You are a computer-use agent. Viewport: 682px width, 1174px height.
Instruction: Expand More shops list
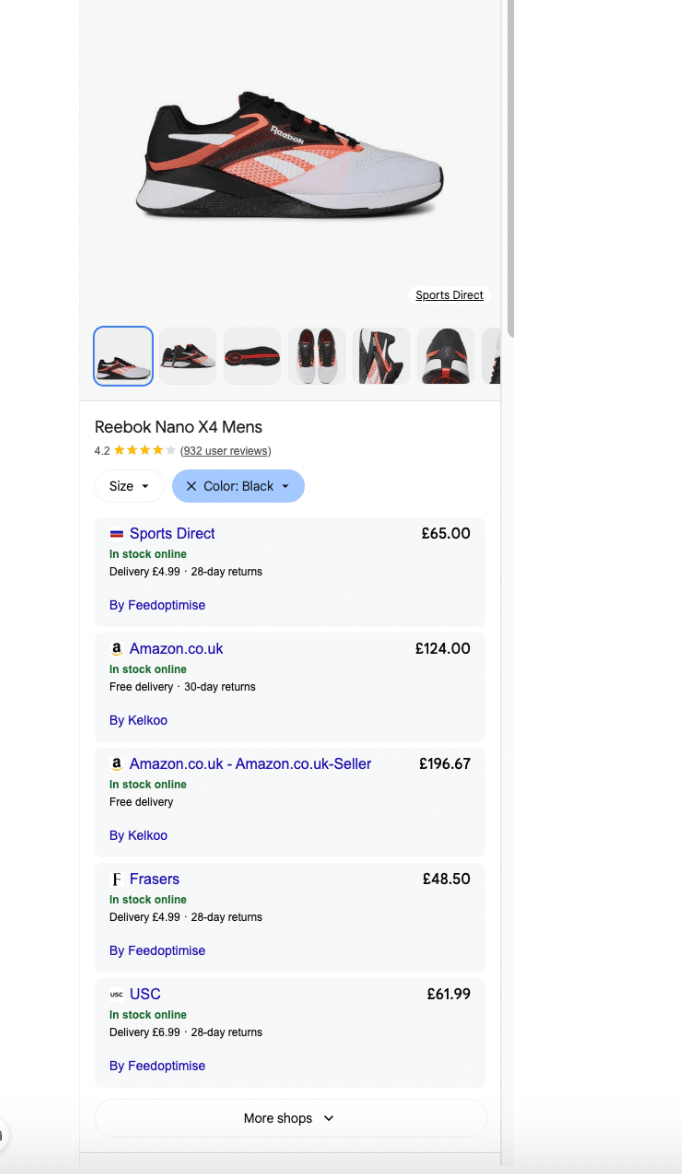click(290, 1118)
